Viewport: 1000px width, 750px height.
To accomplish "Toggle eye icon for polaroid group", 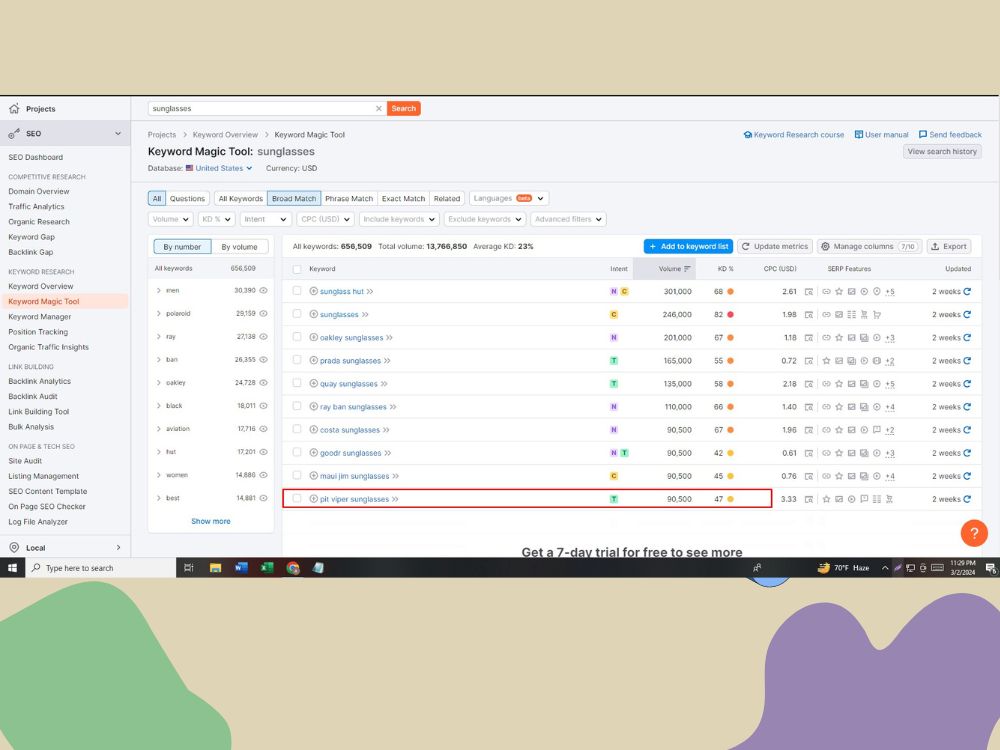I will 263,313.
